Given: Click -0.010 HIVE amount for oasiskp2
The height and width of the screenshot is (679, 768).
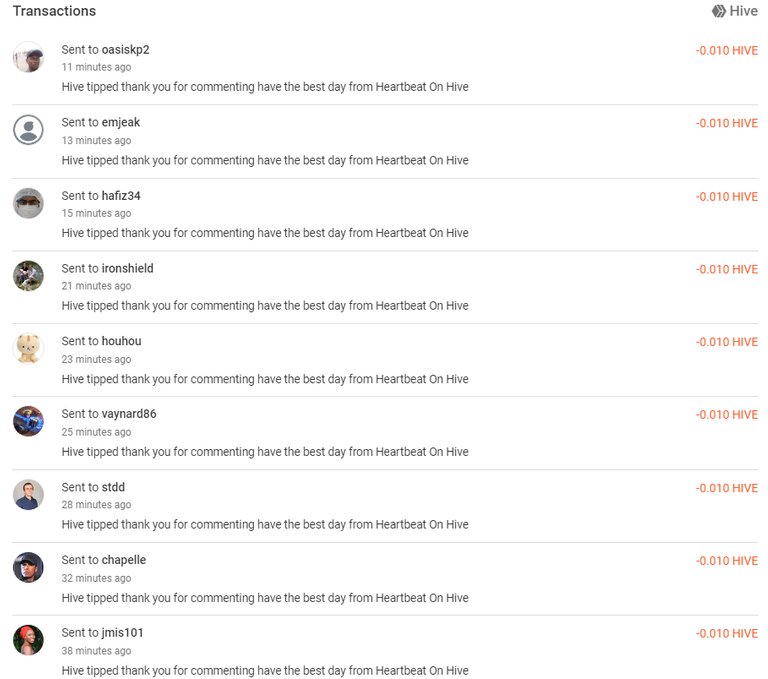Looking at the screenshot, I should click(727, 50).
